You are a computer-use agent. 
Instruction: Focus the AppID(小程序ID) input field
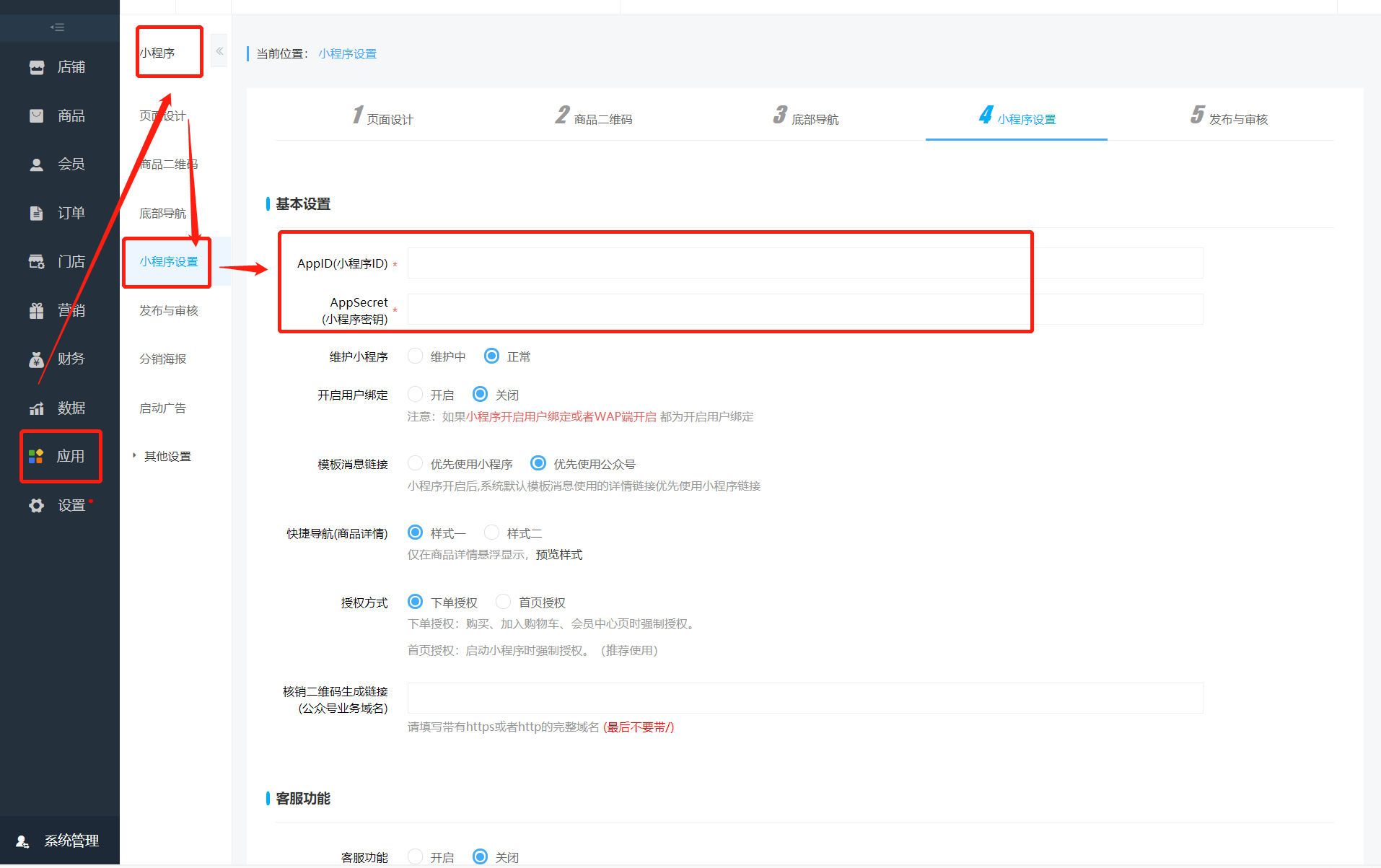[x=805, y=263]
